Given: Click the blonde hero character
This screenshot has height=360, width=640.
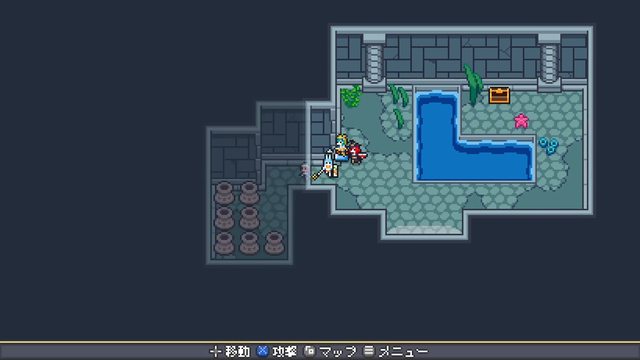Looking at the screenshot, I should (341, 147).
